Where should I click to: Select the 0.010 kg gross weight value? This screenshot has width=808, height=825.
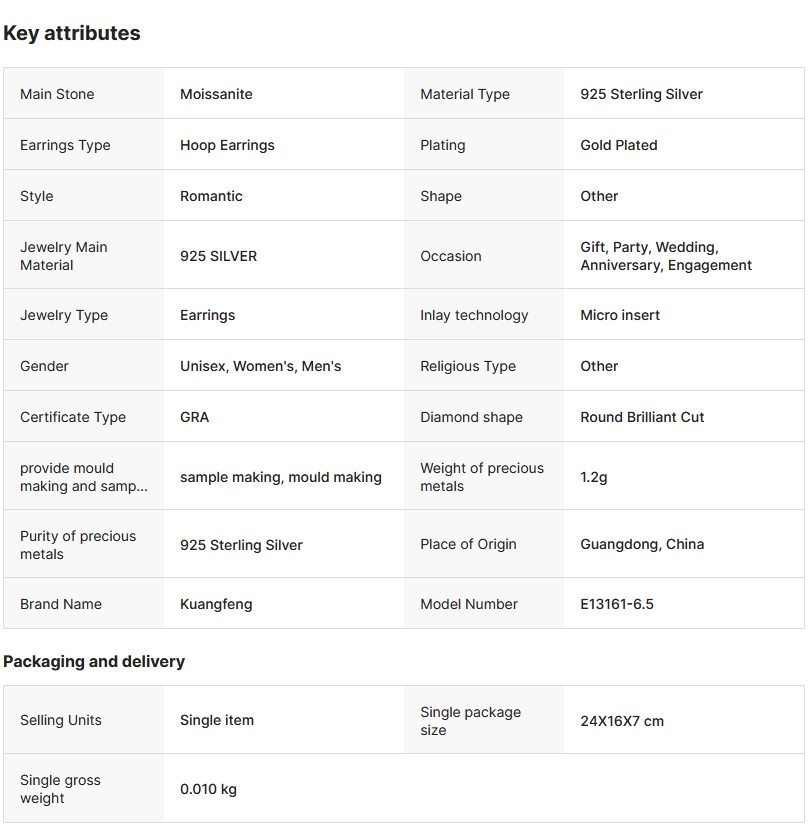coord(208,789)
